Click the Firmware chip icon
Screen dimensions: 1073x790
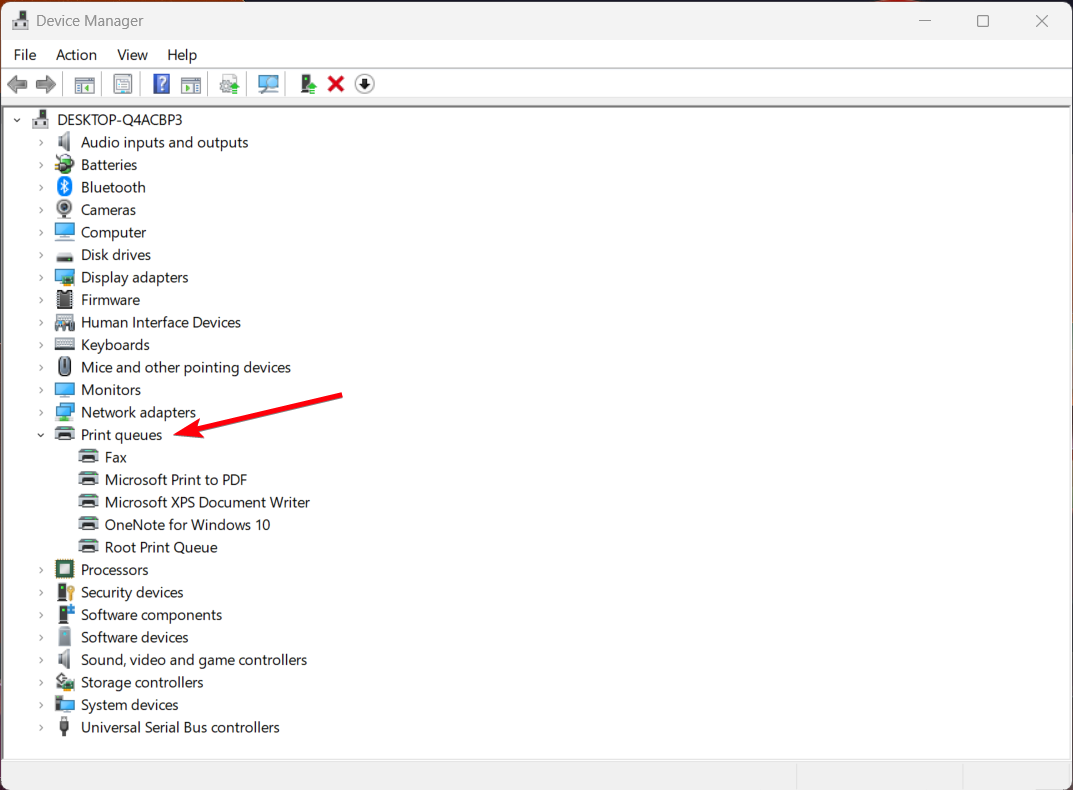(x=64, y=299)
